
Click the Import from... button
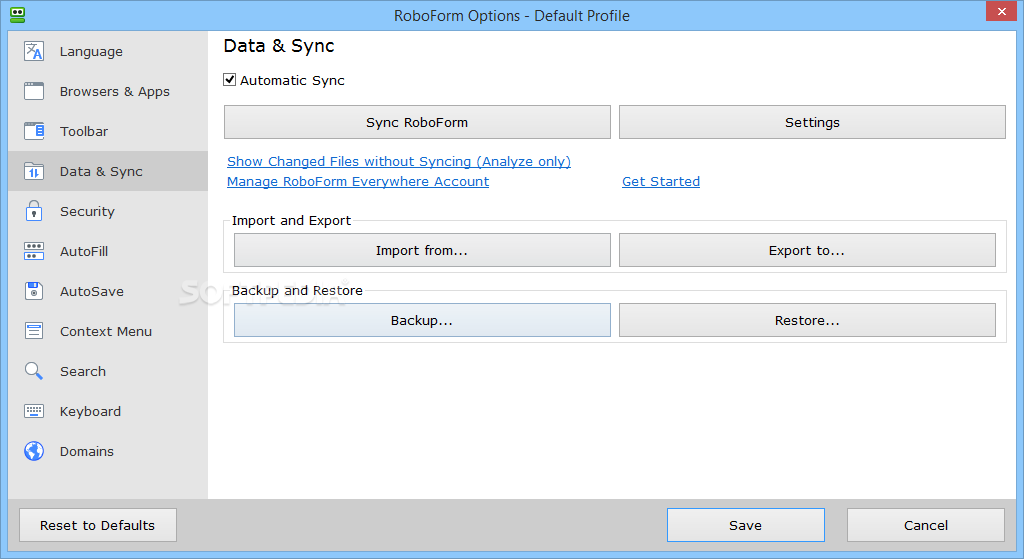click(x=423, y=250)
